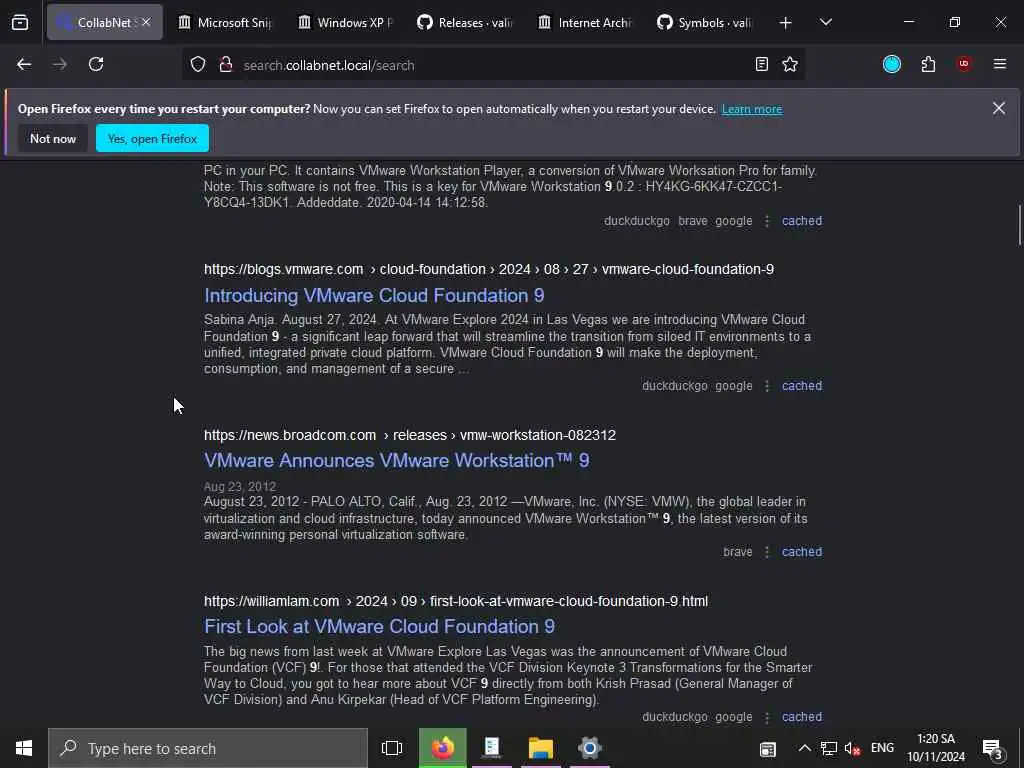Screen dimensions: 1024x768
Task: Open First Look at VMware Cloud Foundation 9
Action: click(x=379, y=626)
